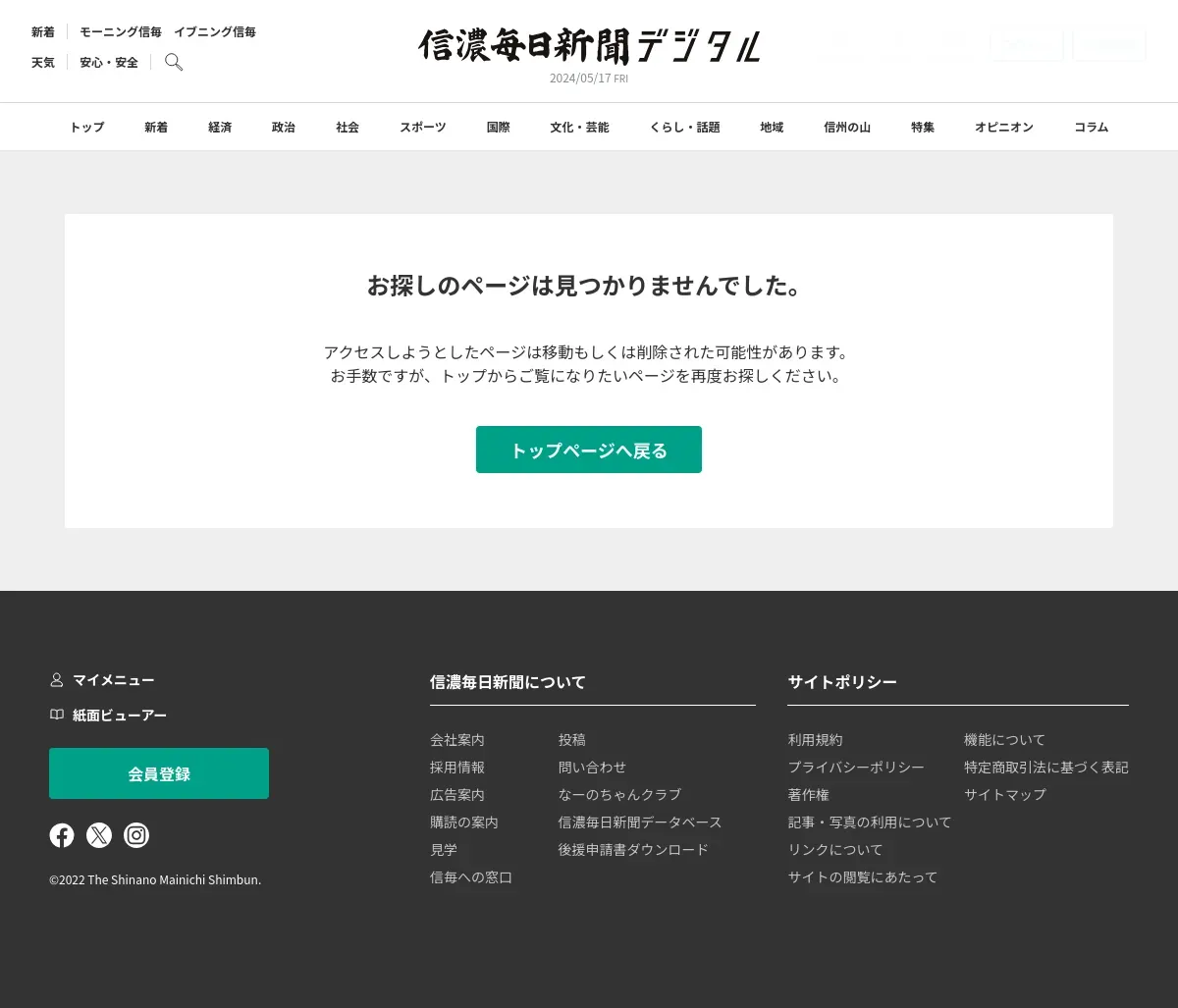Open 見学 footer link

point(444,850)
